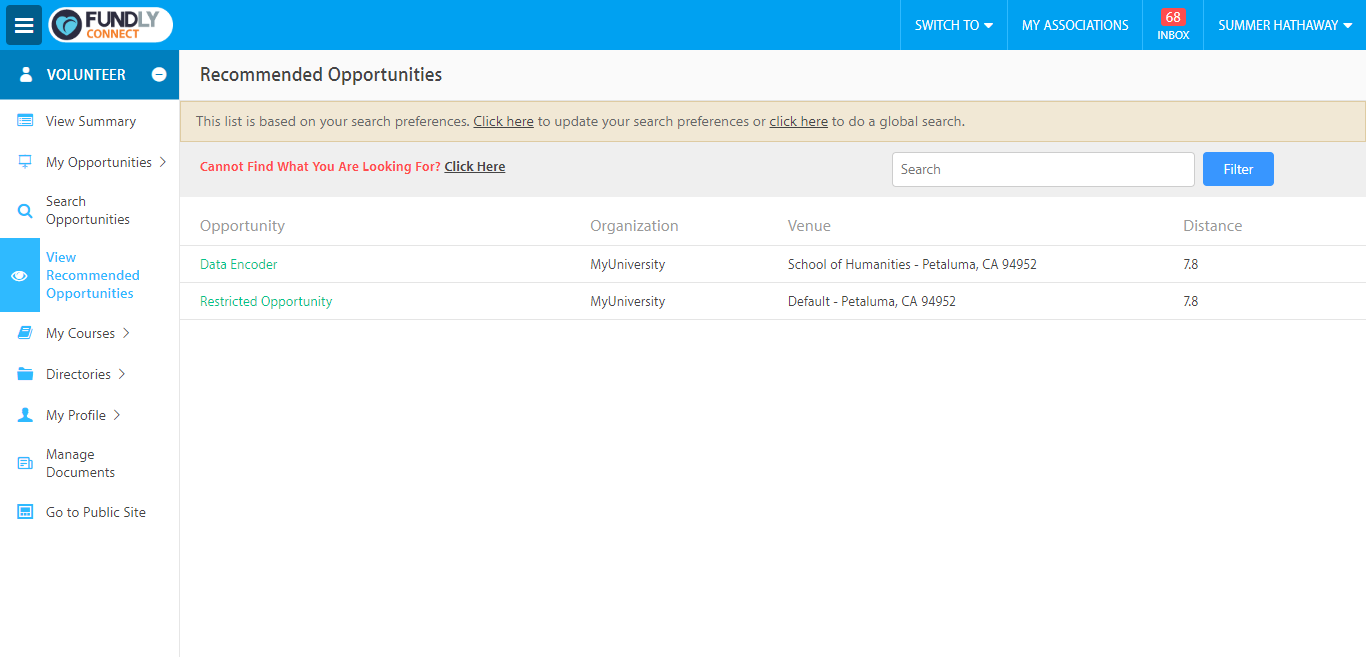
Task: Expand the My Courses submenu chevron
Action: pos(126,333)
